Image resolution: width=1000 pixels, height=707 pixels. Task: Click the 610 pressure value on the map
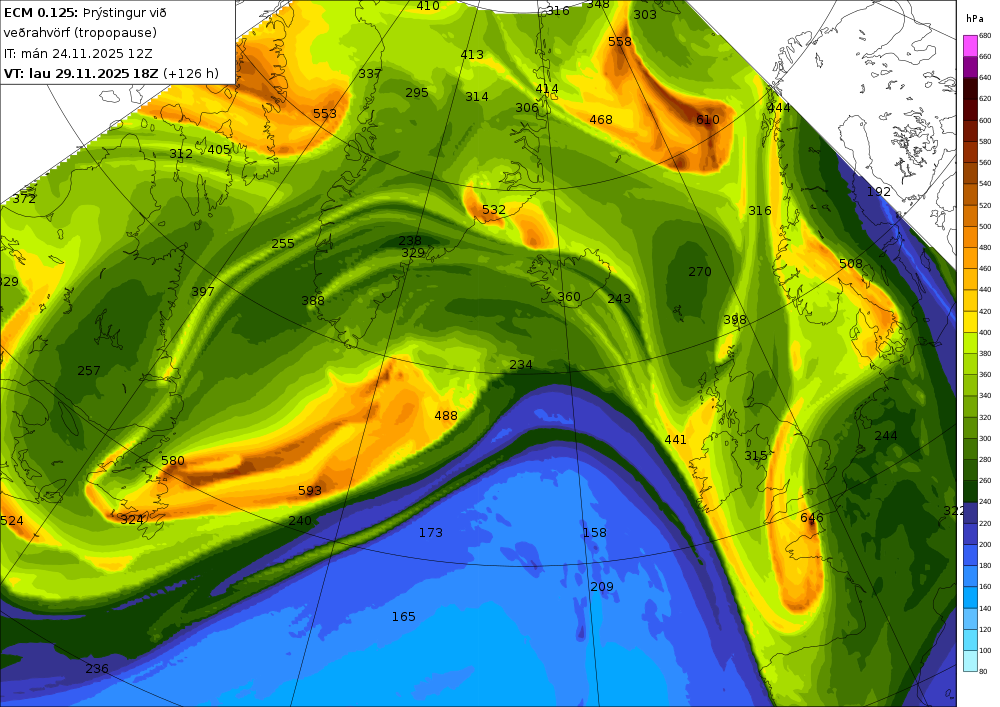pos(708,120)
